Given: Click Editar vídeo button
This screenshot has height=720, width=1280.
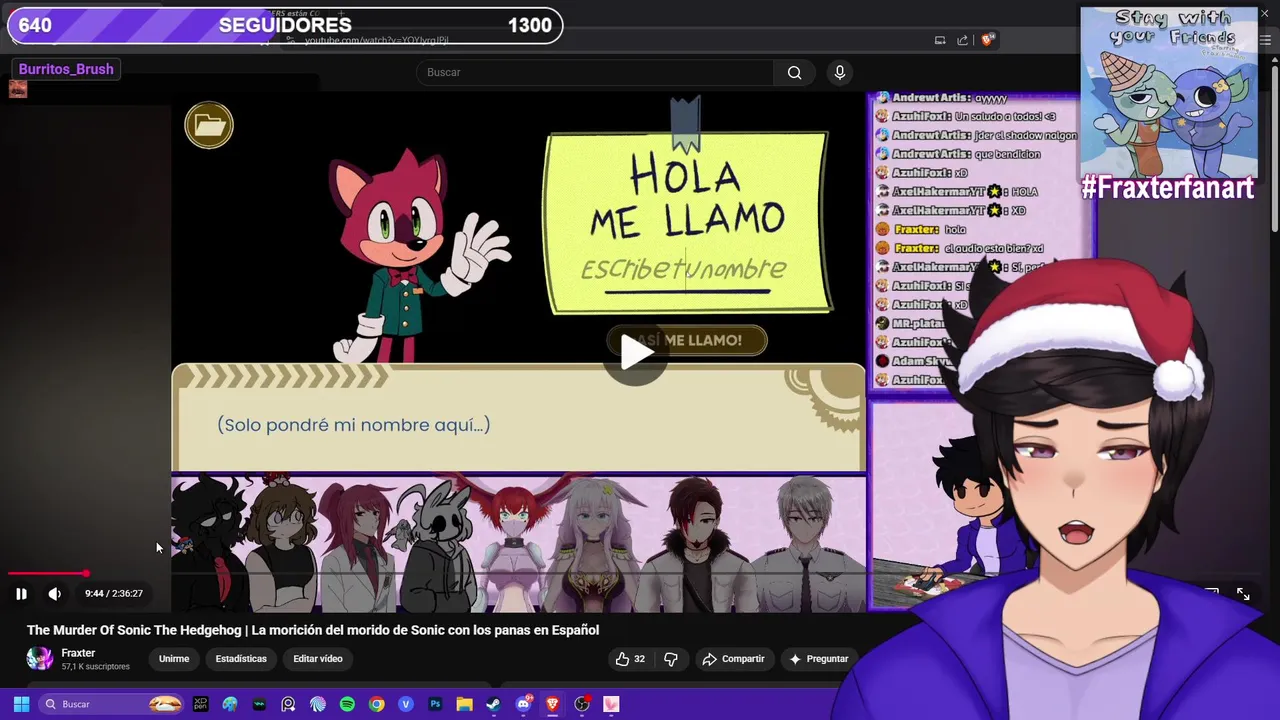Looking at the screenshot, I should coord(318,659).
